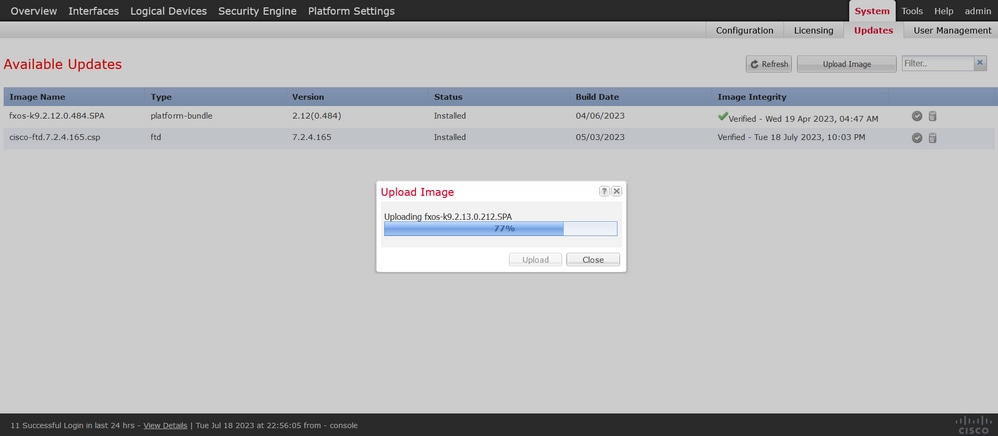The image size is (998, 436).
Task: Select image name cisco-ftd.7.2.4.165.csp
Action: tap(55, 137)
